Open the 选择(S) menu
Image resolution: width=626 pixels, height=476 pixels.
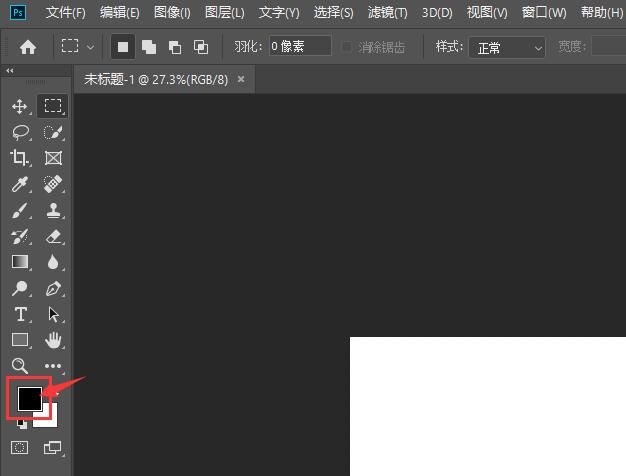click(x=333, y=13)
